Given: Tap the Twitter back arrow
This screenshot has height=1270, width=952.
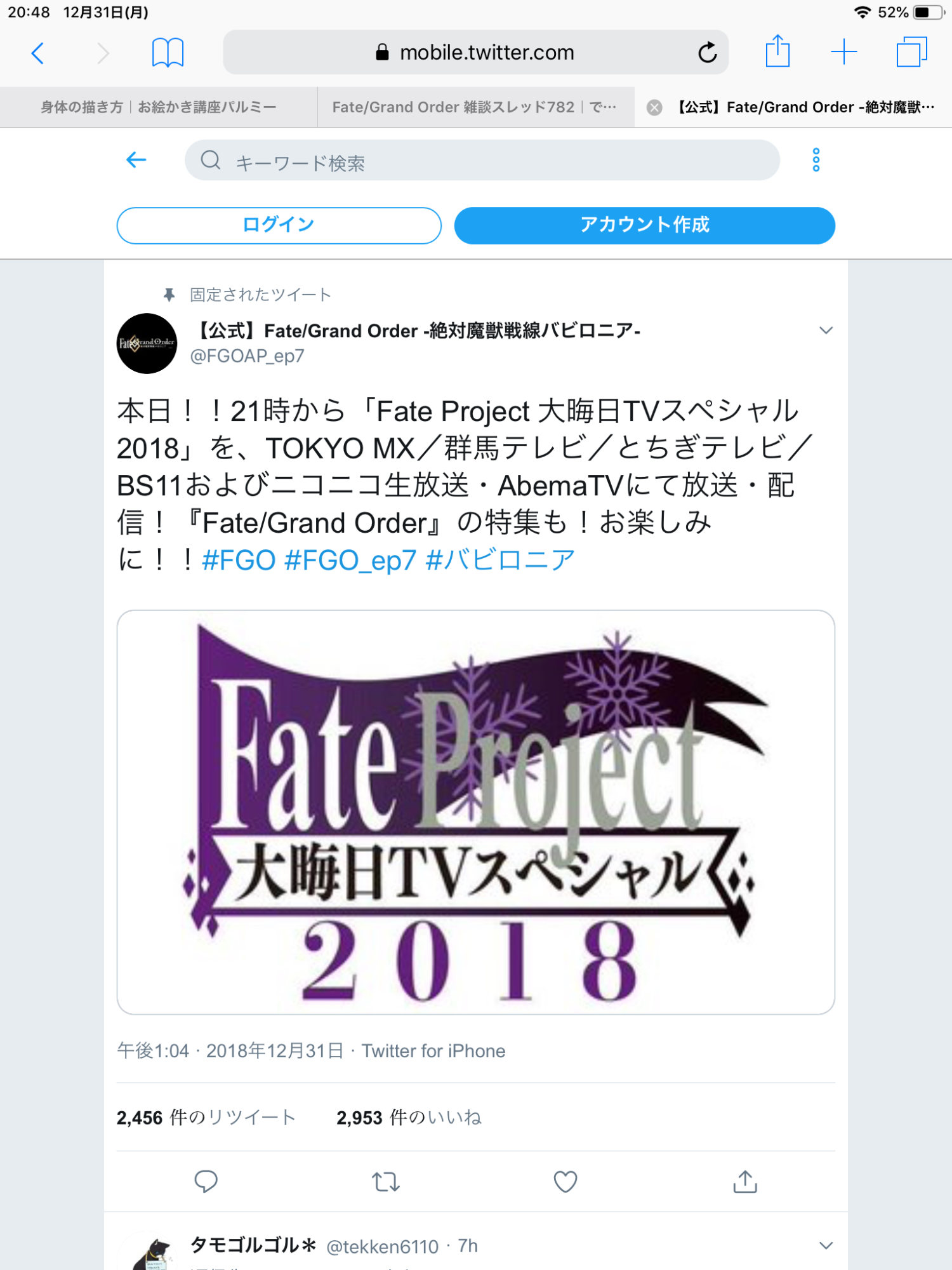Looking at the screenshot, I should [x=136, y=160].
